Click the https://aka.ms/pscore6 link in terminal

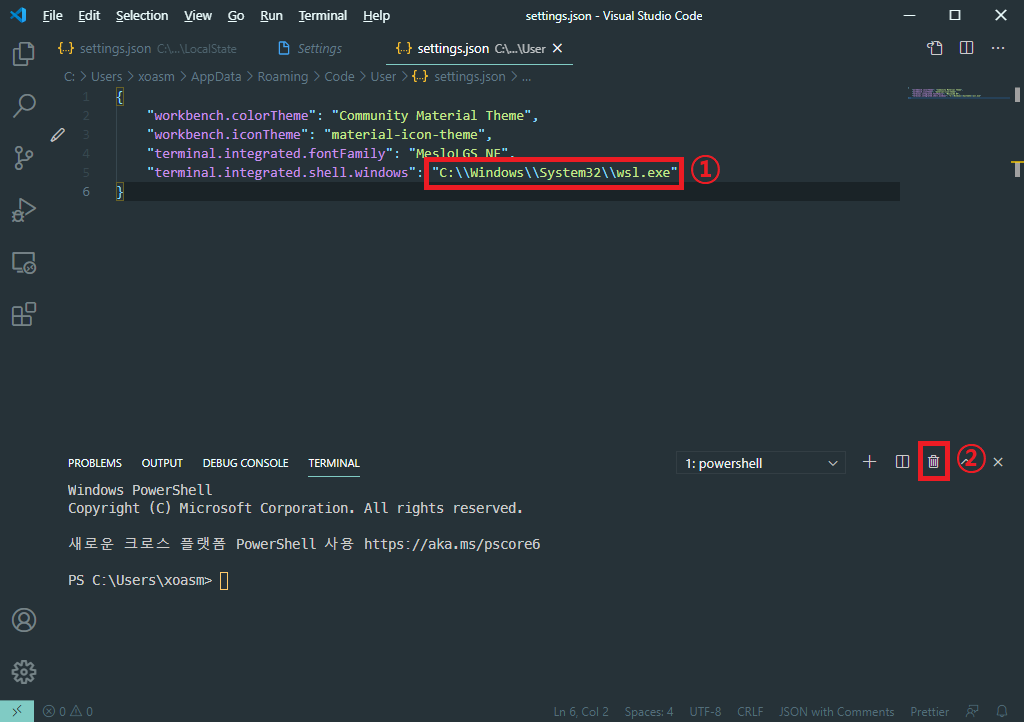click(x=452, y=544)
